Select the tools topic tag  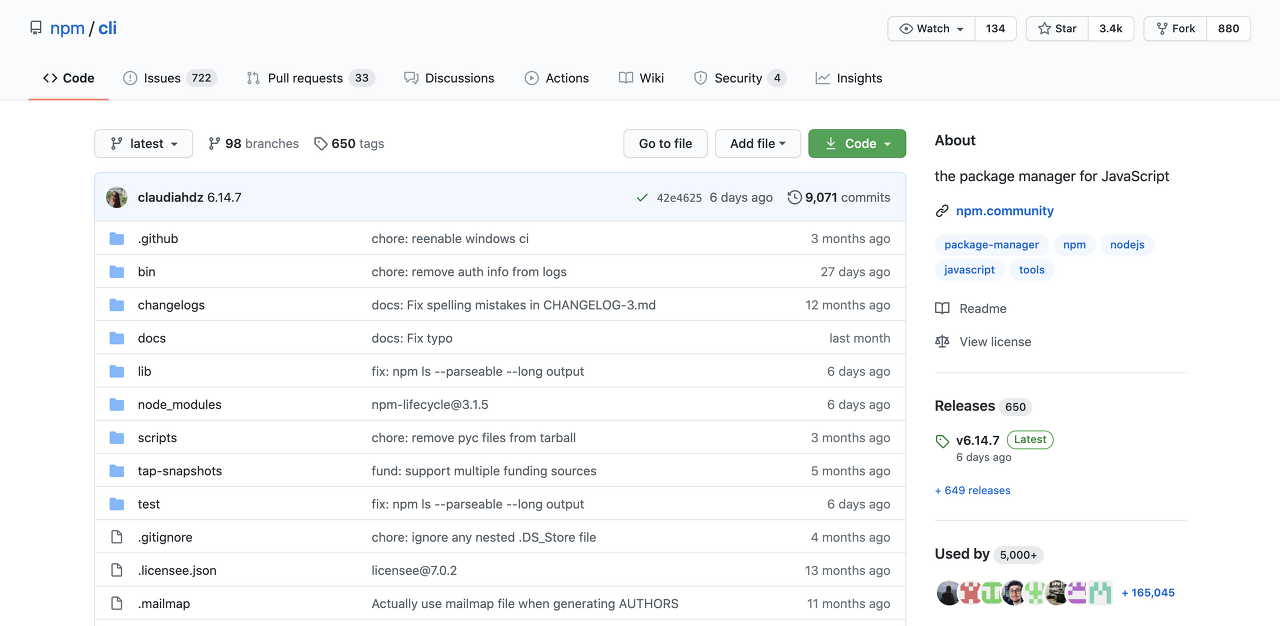tap(1032, 270)
